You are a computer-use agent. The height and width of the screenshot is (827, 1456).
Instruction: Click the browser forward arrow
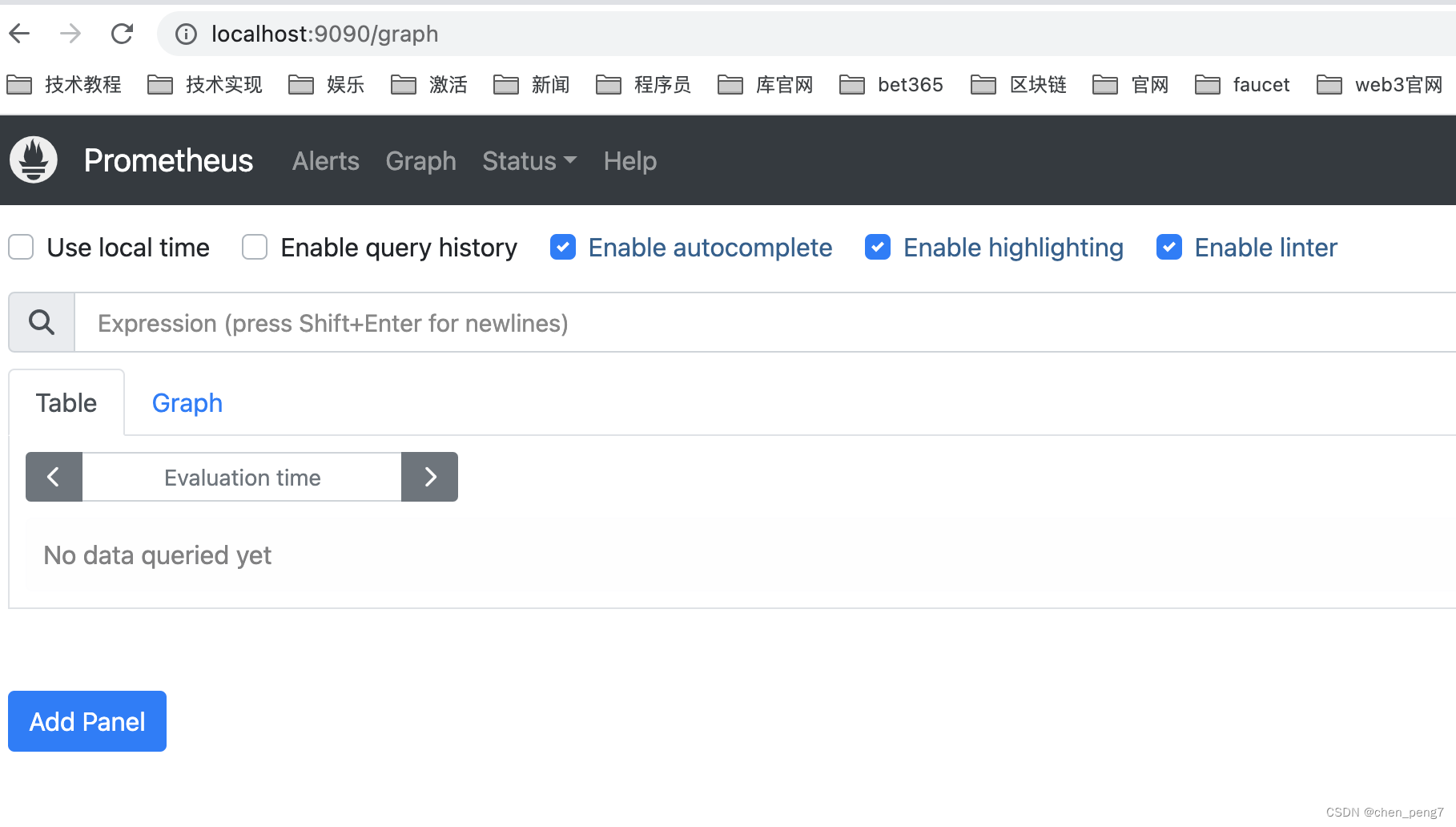(70, 34)
